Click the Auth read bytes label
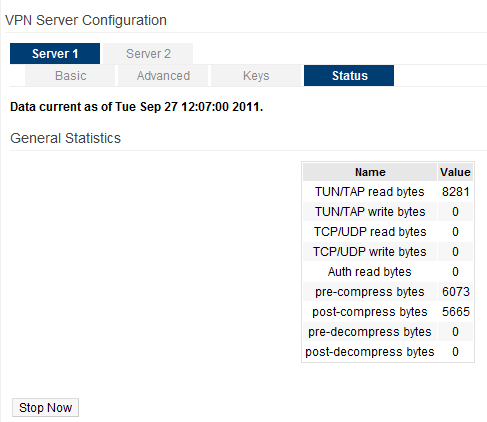 (370, 272)
